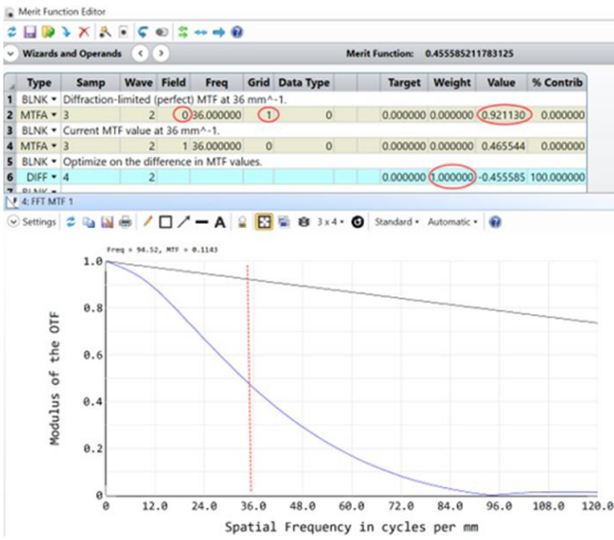Select the arrow annotation tool

[x=183, y=221]
